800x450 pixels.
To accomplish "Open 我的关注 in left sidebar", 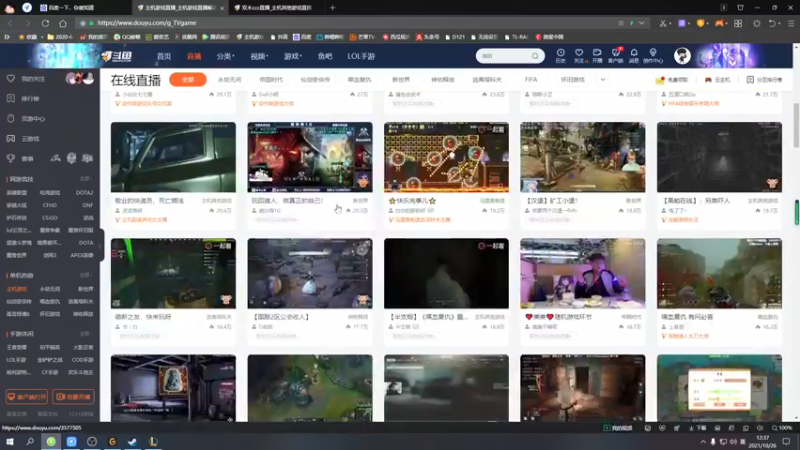I will [33, 79].
